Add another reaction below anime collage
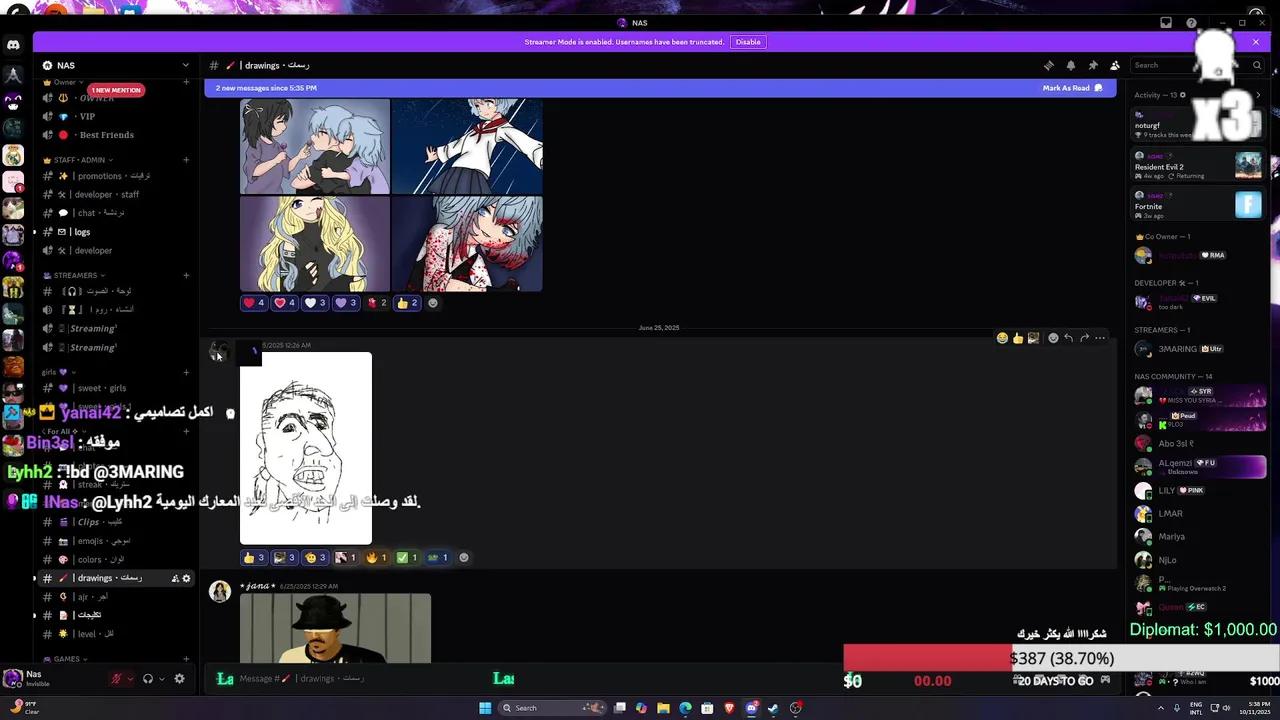The height and width of the screenshot is (720, 1280). [x=433, y=303]
